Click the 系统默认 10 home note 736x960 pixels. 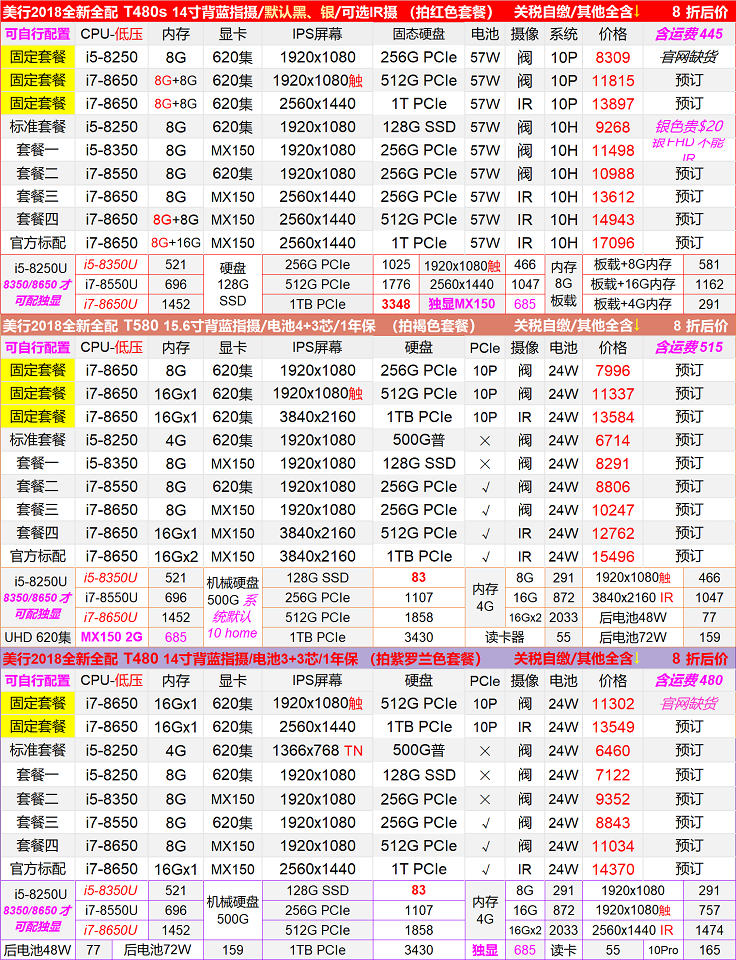[232, 617]
